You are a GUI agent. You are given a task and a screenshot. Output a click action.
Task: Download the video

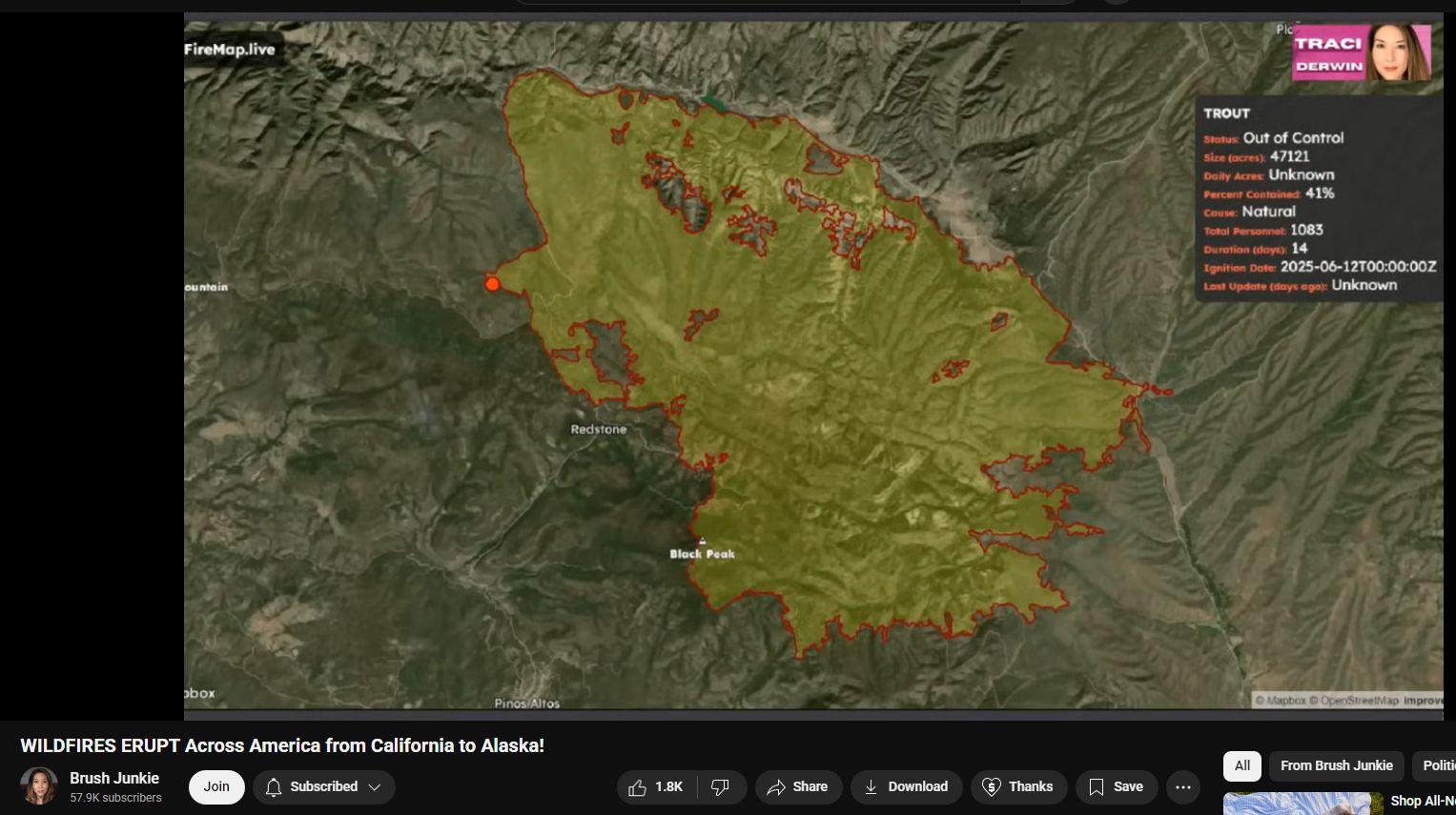[x=906, y=786]
